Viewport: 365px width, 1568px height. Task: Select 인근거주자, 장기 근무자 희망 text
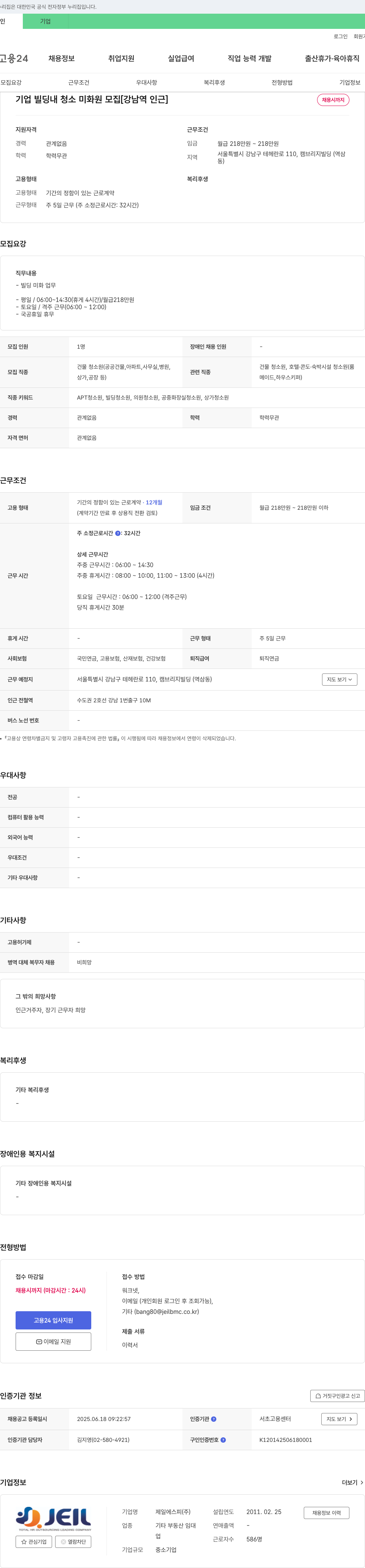tap(51, 1010)
